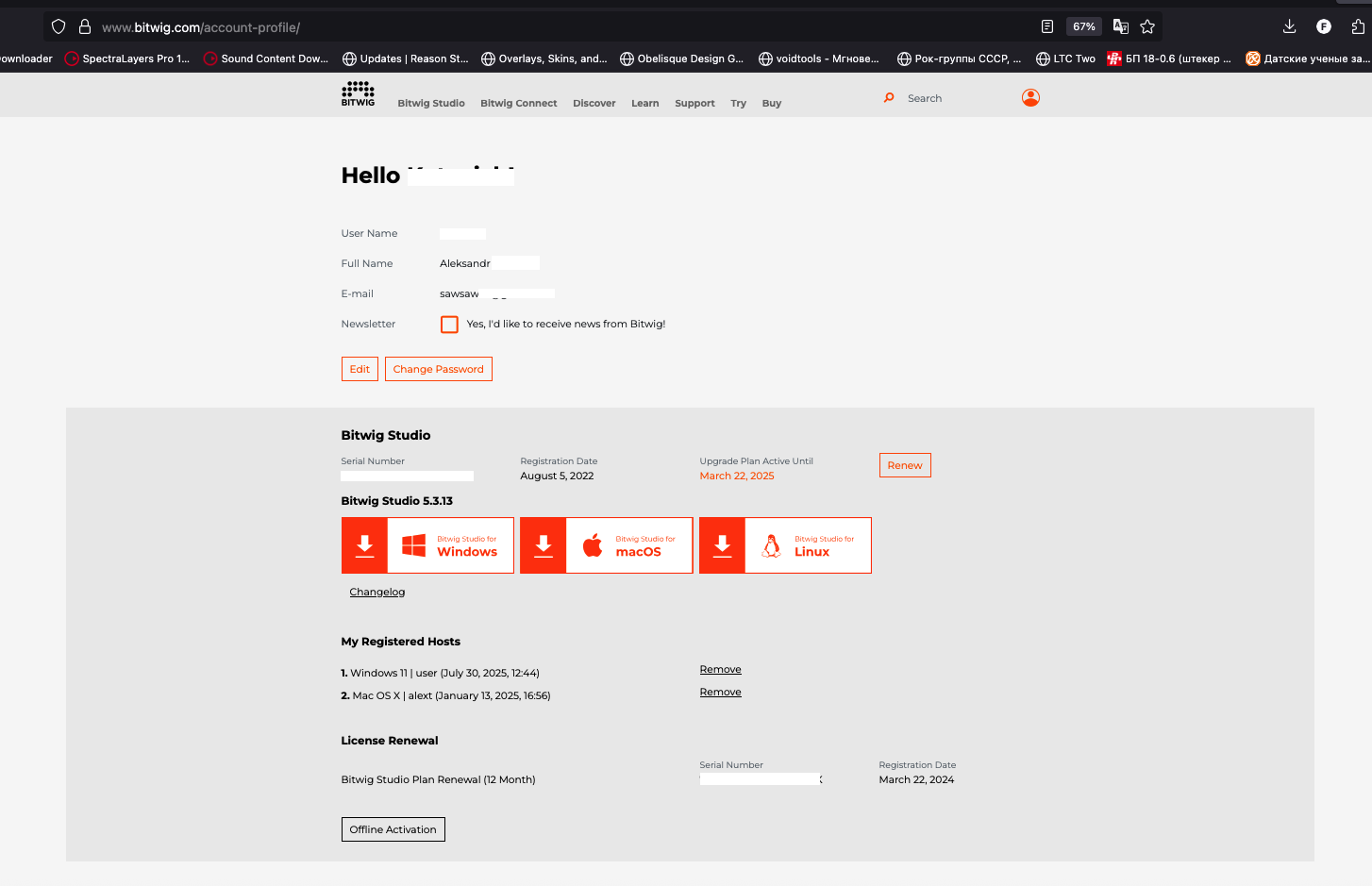The height and width of the screenshot is (886, 1372).
Task: Open the Support menu
Action: click(x=694, y=104)
